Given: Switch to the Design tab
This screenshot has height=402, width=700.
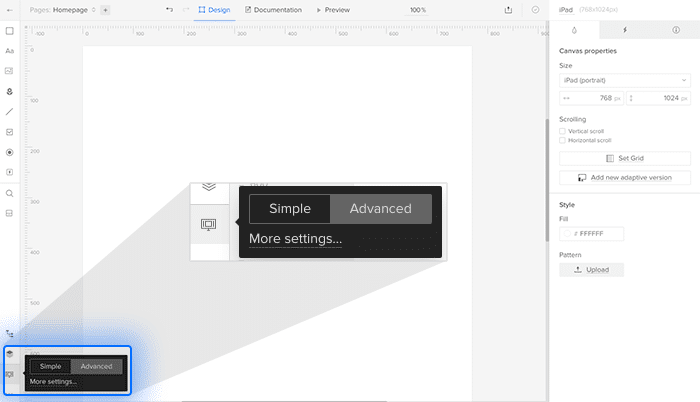Looking at the screenshot, I should [214, 10].
